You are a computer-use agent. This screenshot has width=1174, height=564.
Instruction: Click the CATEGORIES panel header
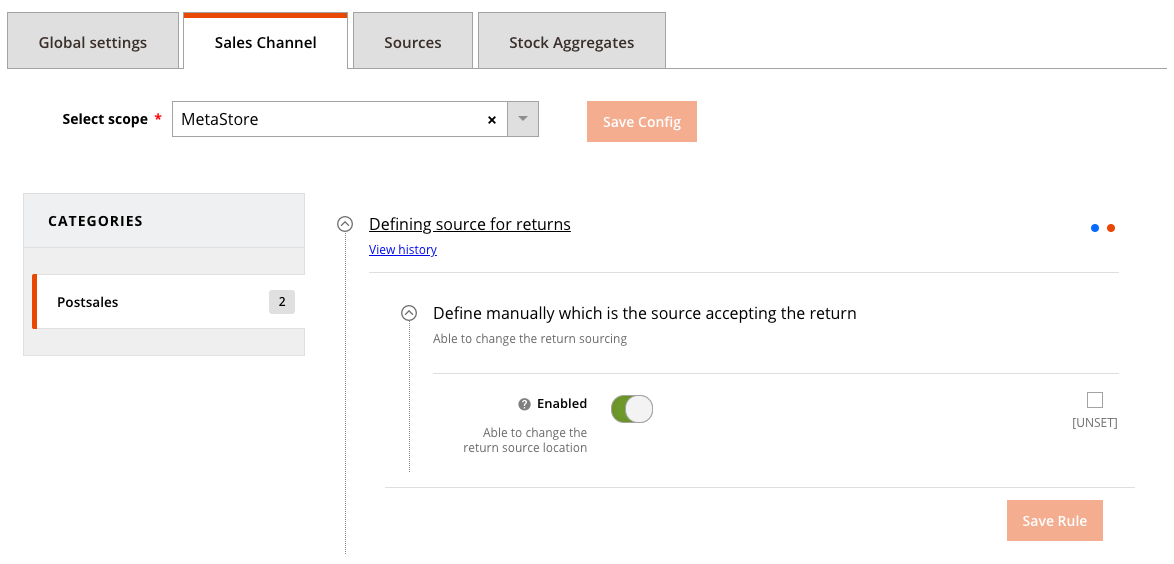(x=164, y=221)
